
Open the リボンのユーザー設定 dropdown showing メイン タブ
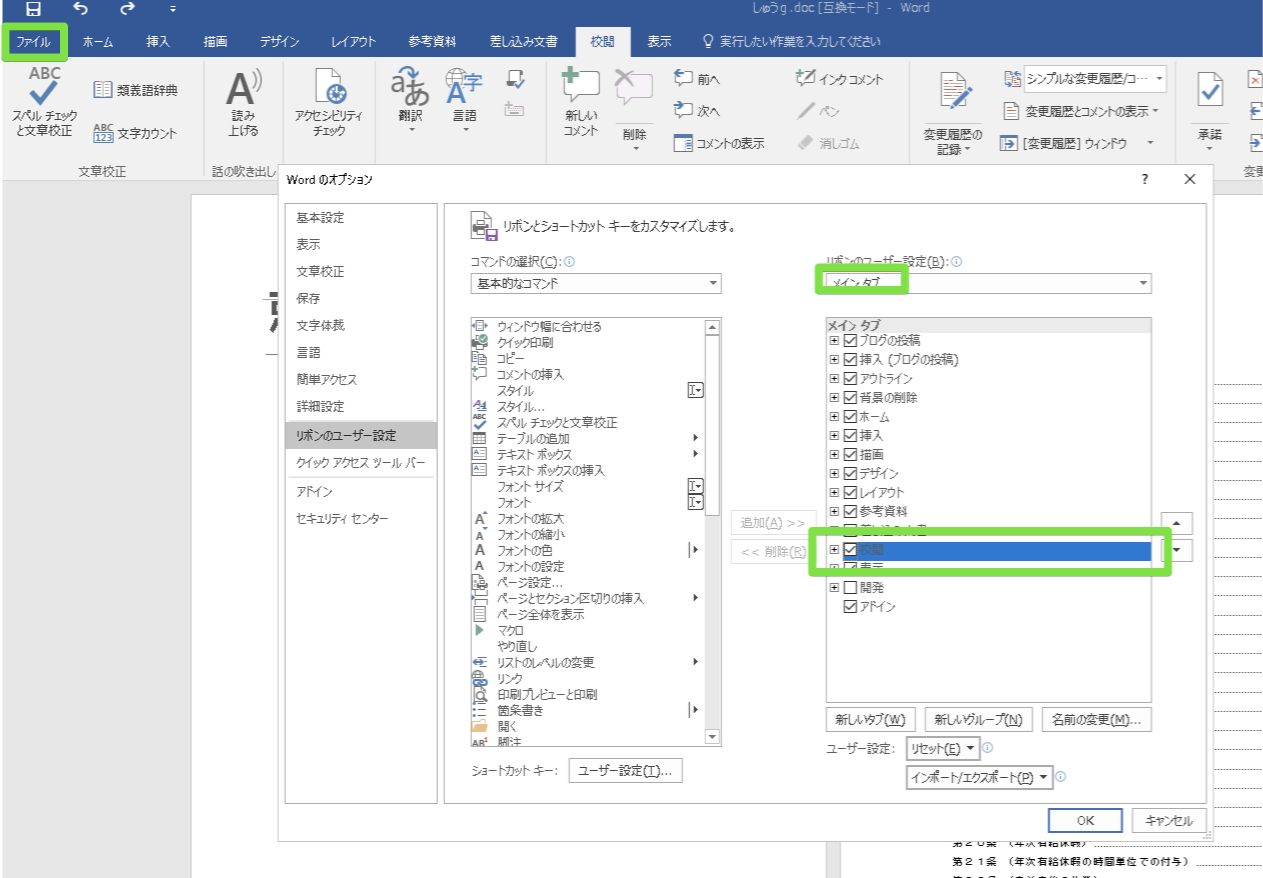(x=989, y=283)
